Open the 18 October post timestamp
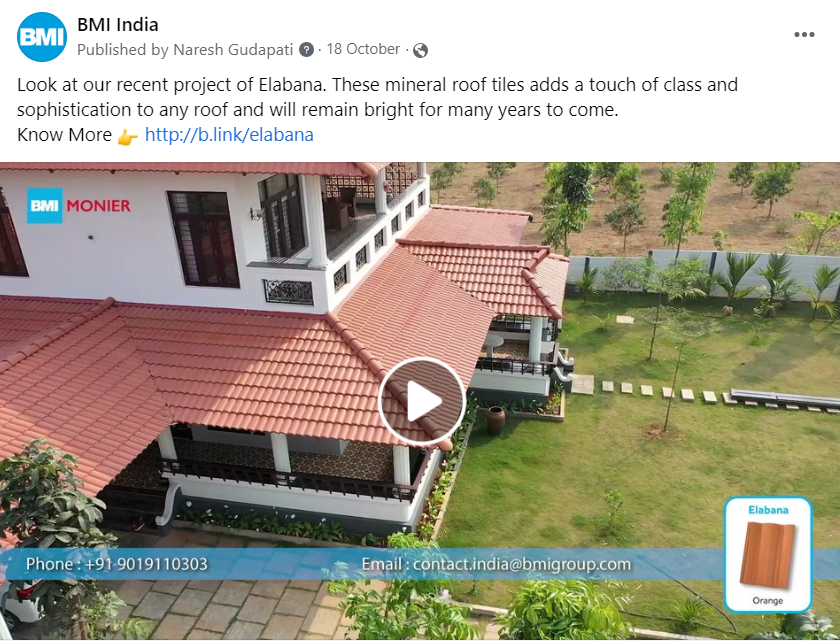Screen dimensions: 840x641 363,49
